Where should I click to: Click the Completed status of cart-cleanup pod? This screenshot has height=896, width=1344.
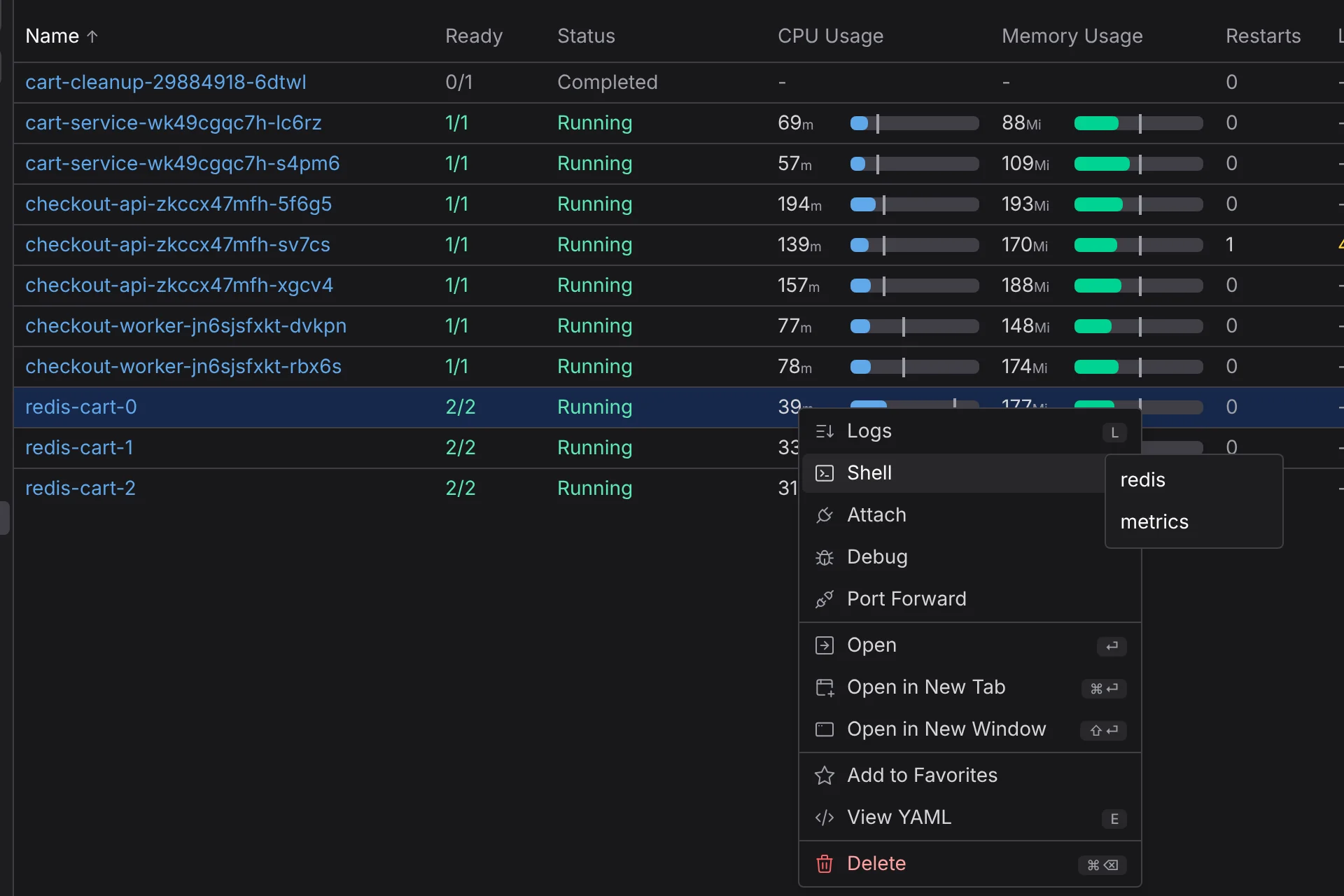(x=608, y=83)
